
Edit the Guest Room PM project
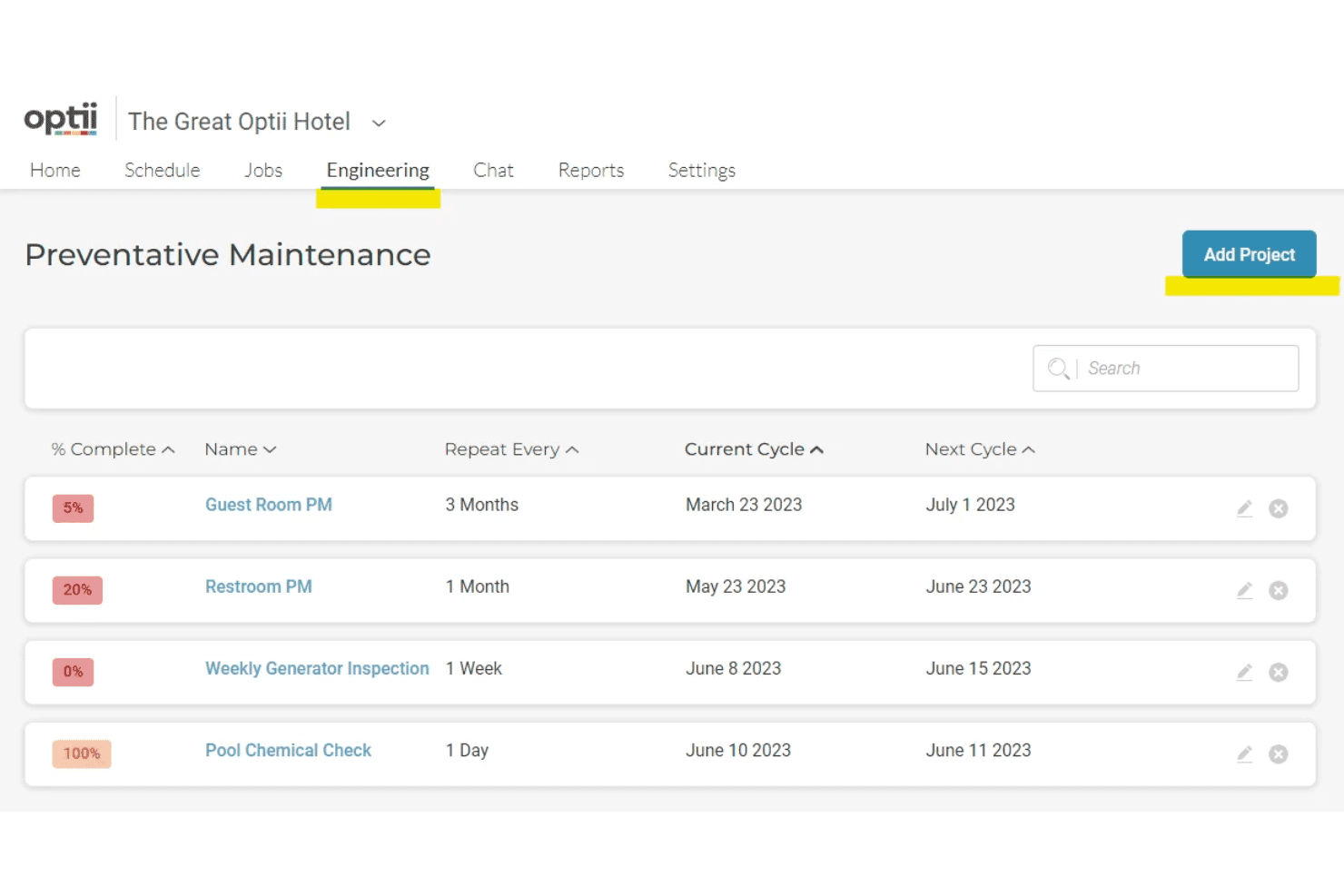[x=1244, y=508]
